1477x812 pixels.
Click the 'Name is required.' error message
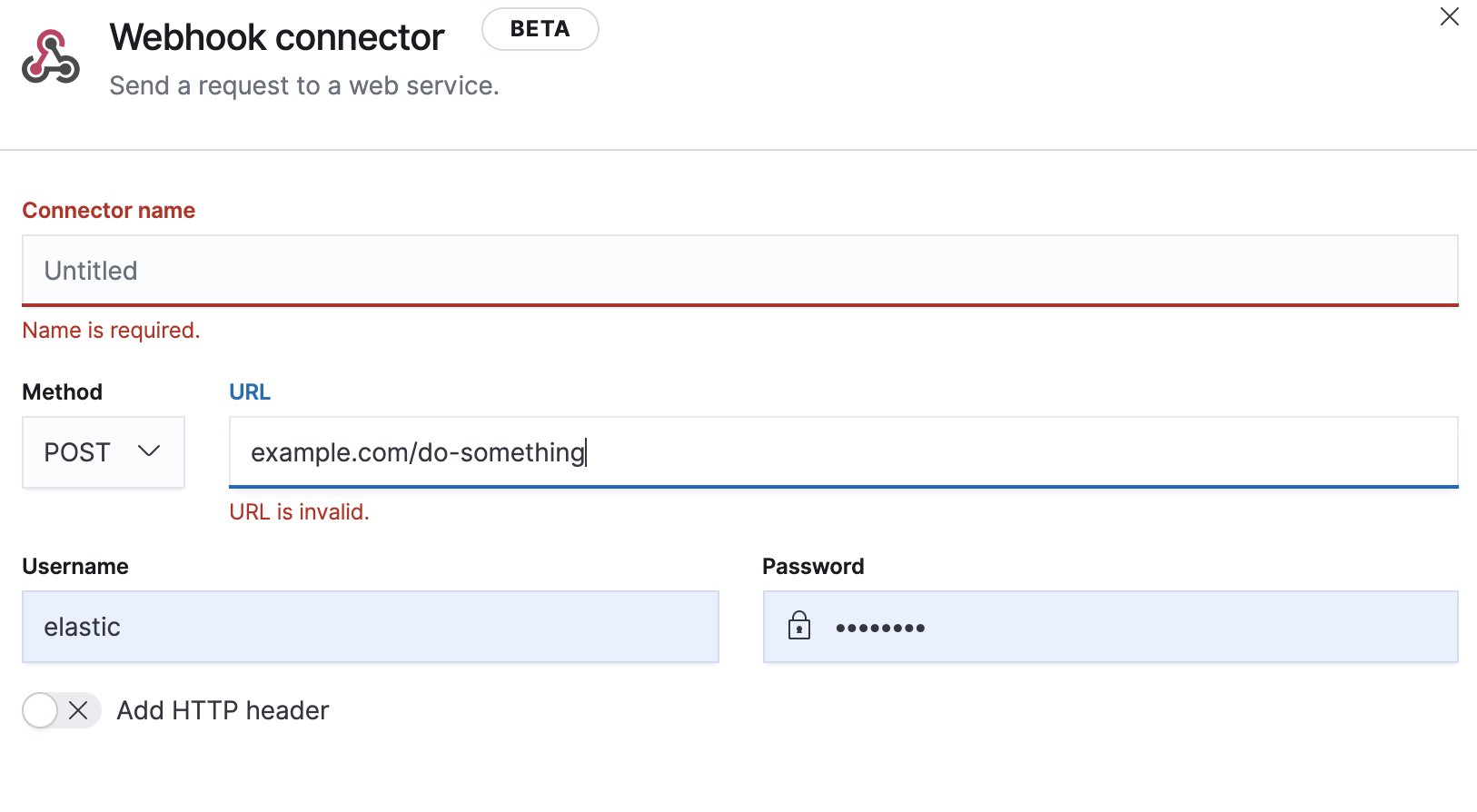coord(111,331)
